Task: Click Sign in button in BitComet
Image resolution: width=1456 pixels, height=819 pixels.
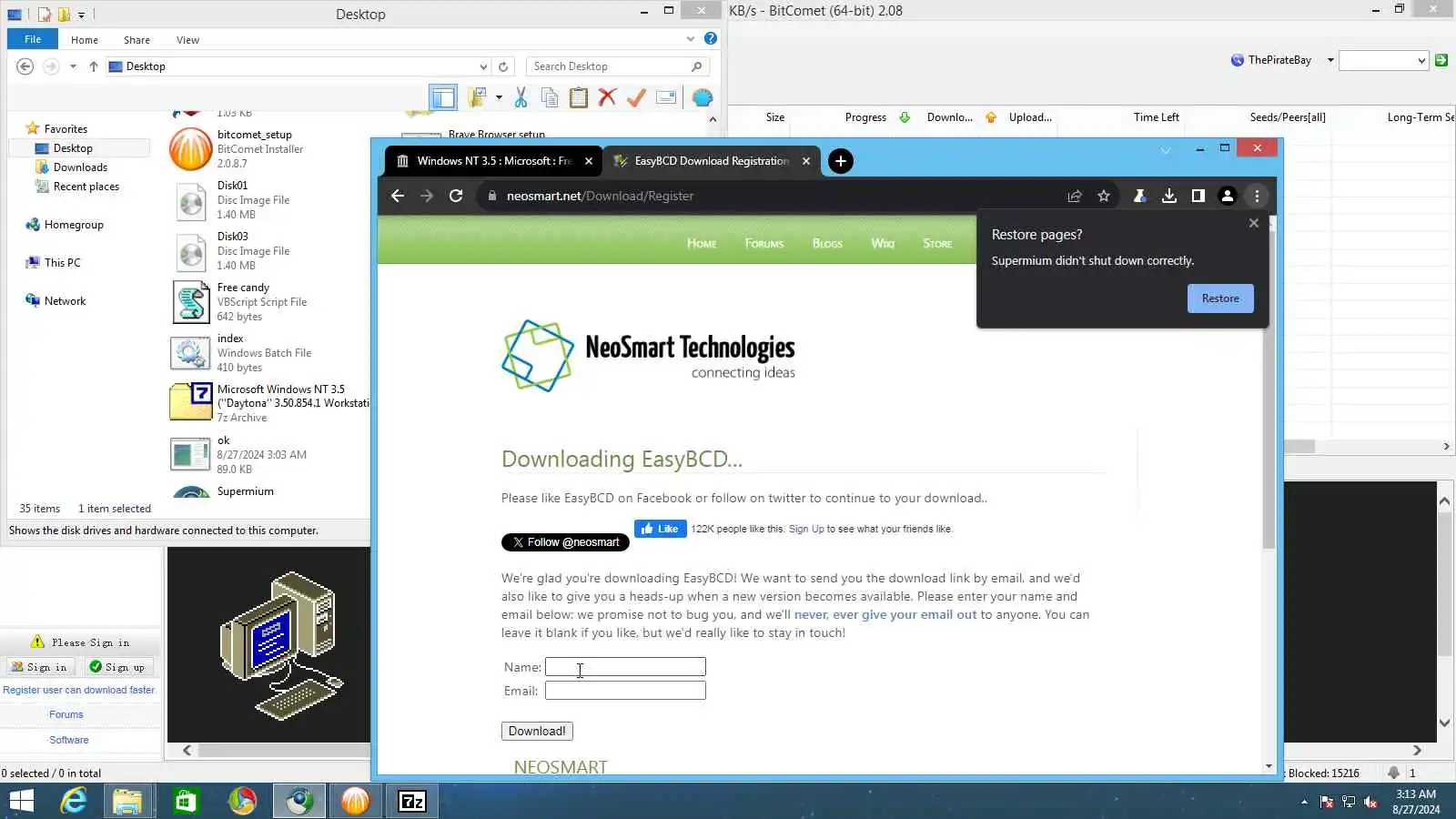Action: point(39,667)
